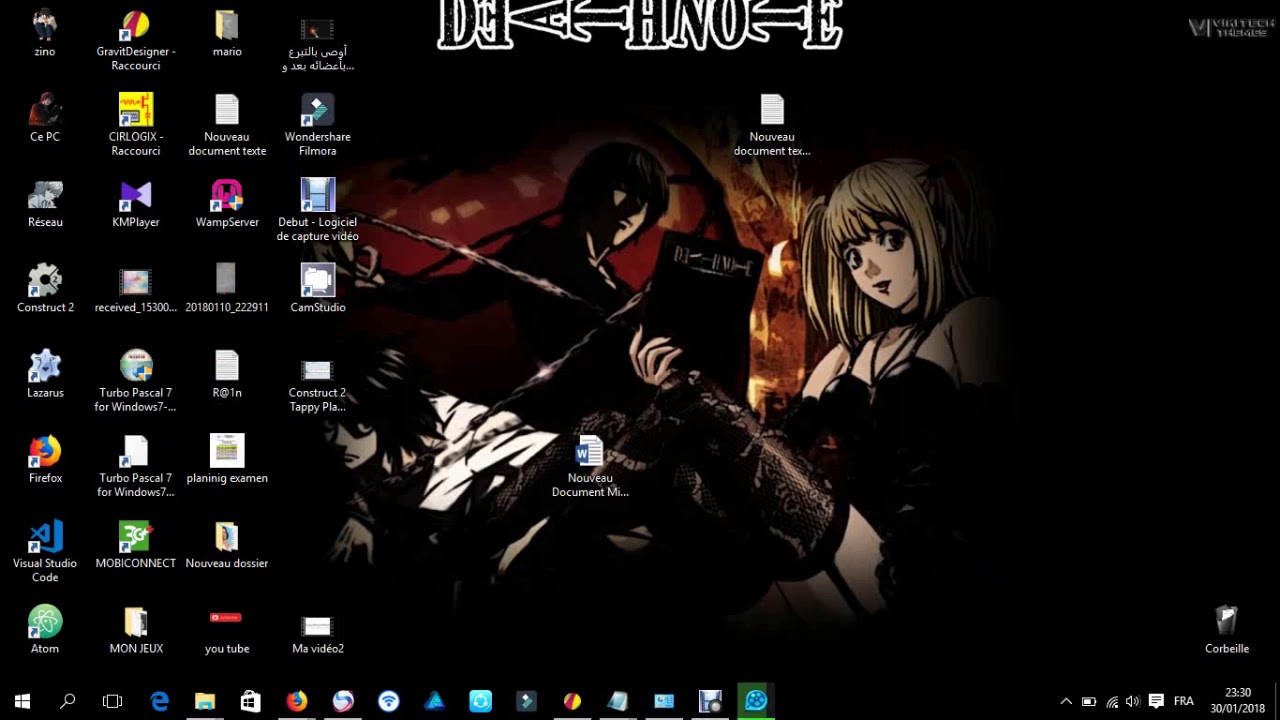Click the highlighted film-reel taskbar app
Image resolution: width=1280 pixels, height=720 pixels.
pos(756,701)
